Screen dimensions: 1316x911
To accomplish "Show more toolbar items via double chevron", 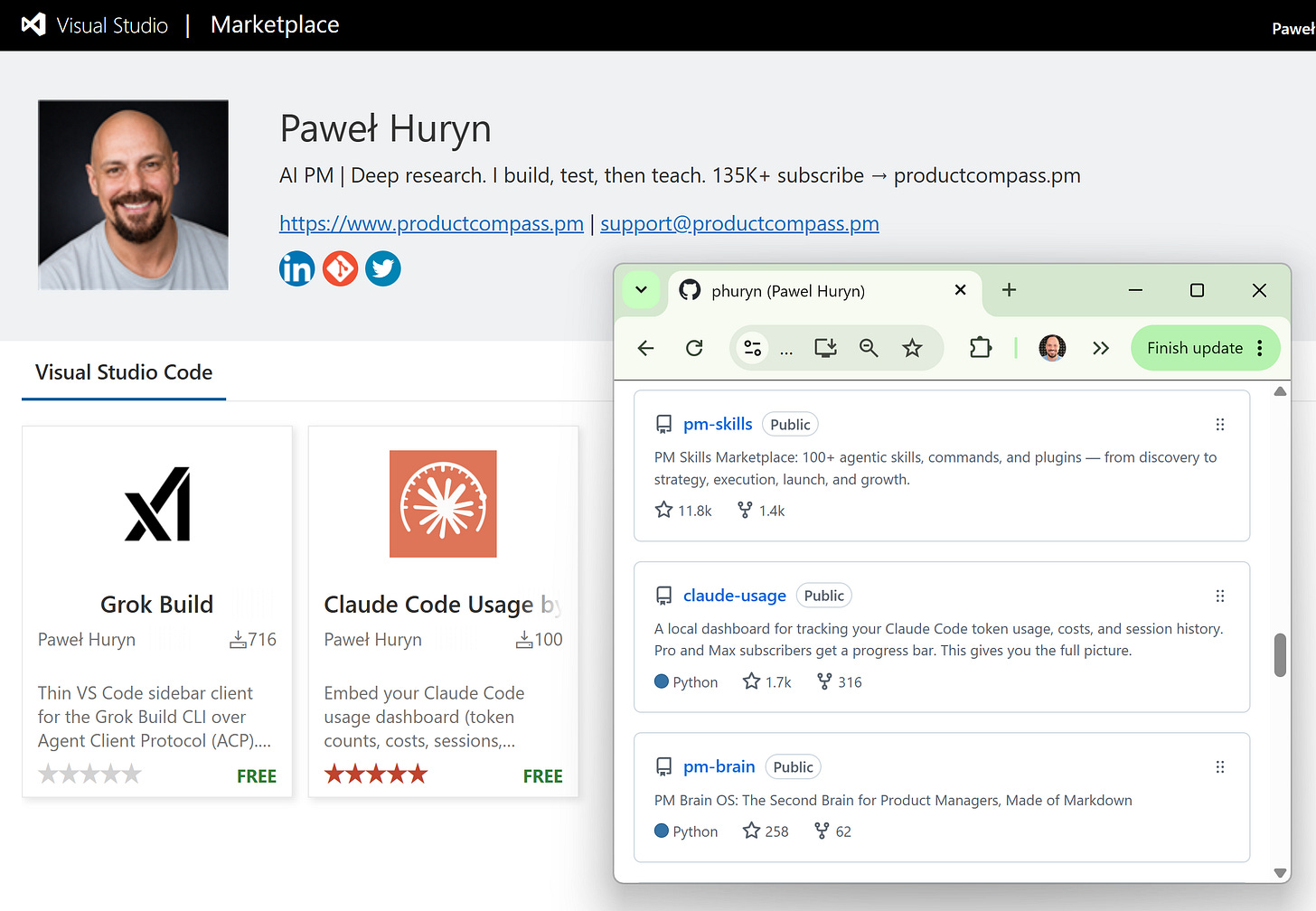I will tap(1100, 348).
